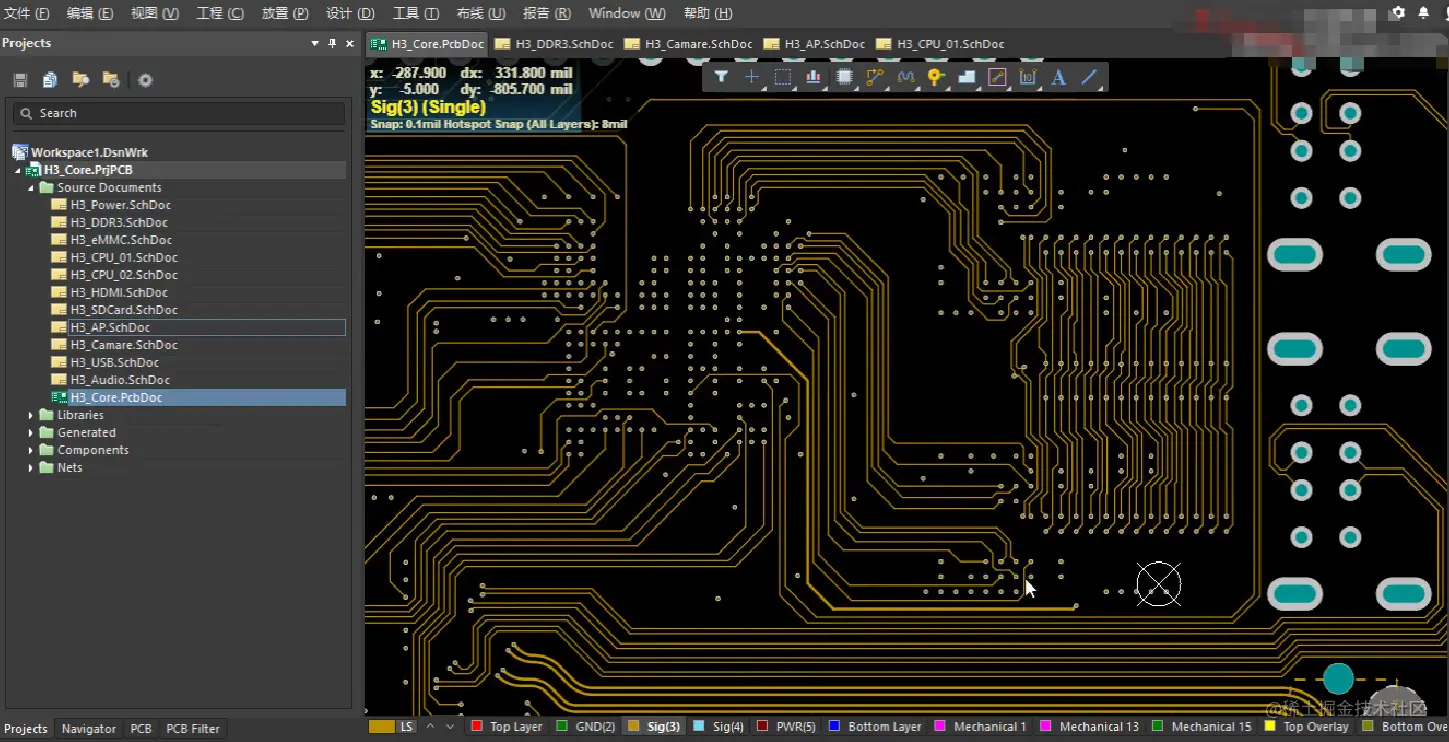Screen dimensions: 1449x742
Task: Switch to the Mechanical 13 layer tab
Action: [x=1089, y=727]
